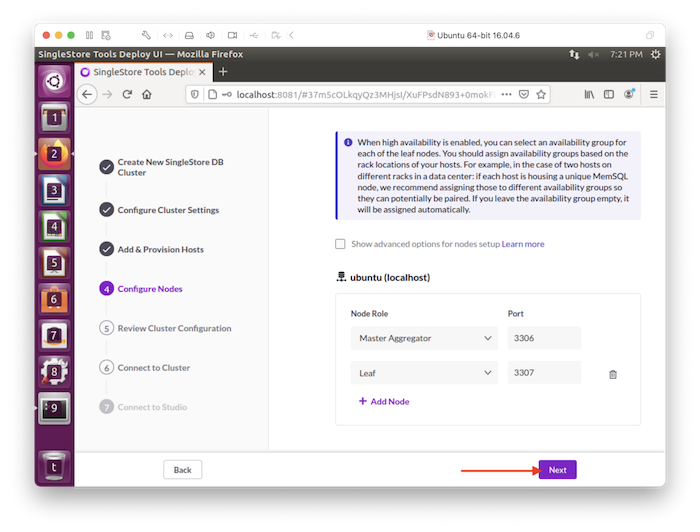The height and width of the screenshot is (532, 700).
Task: Open VM settings wrench icon
Action: pyautogui.click(x=146, y=35)
